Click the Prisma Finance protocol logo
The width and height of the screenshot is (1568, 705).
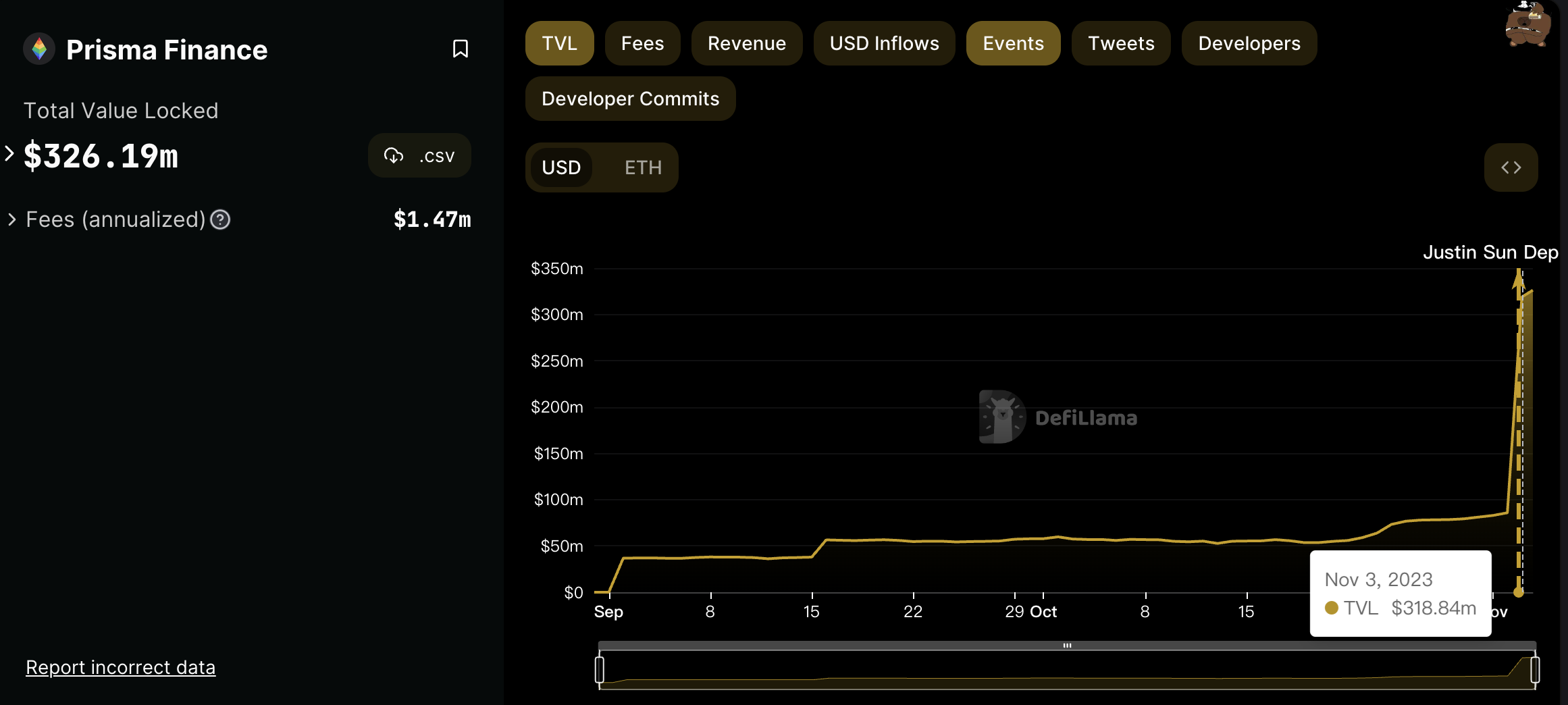coord(39,49)
